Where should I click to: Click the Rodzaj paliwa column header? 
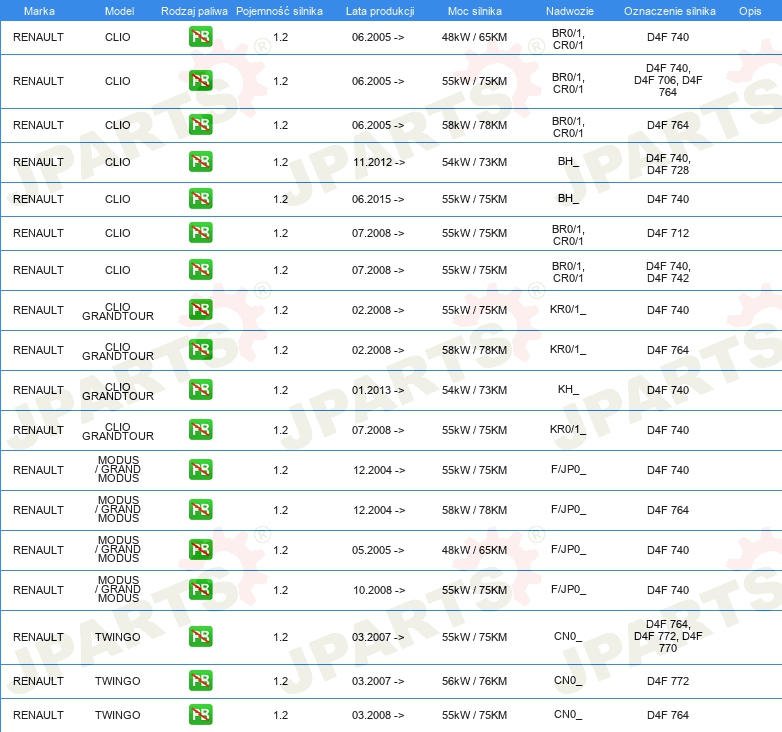coord(194,11)
